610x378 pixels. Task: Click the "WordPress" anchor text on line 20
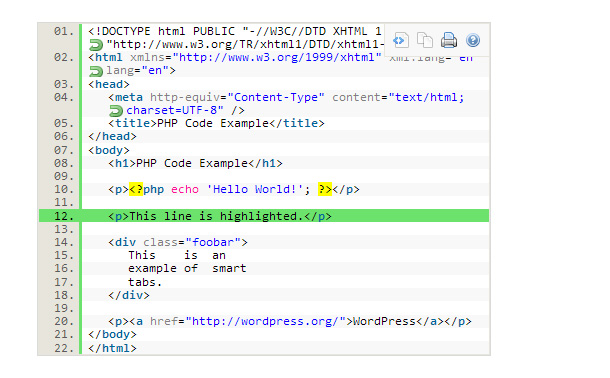pos(384,322)
